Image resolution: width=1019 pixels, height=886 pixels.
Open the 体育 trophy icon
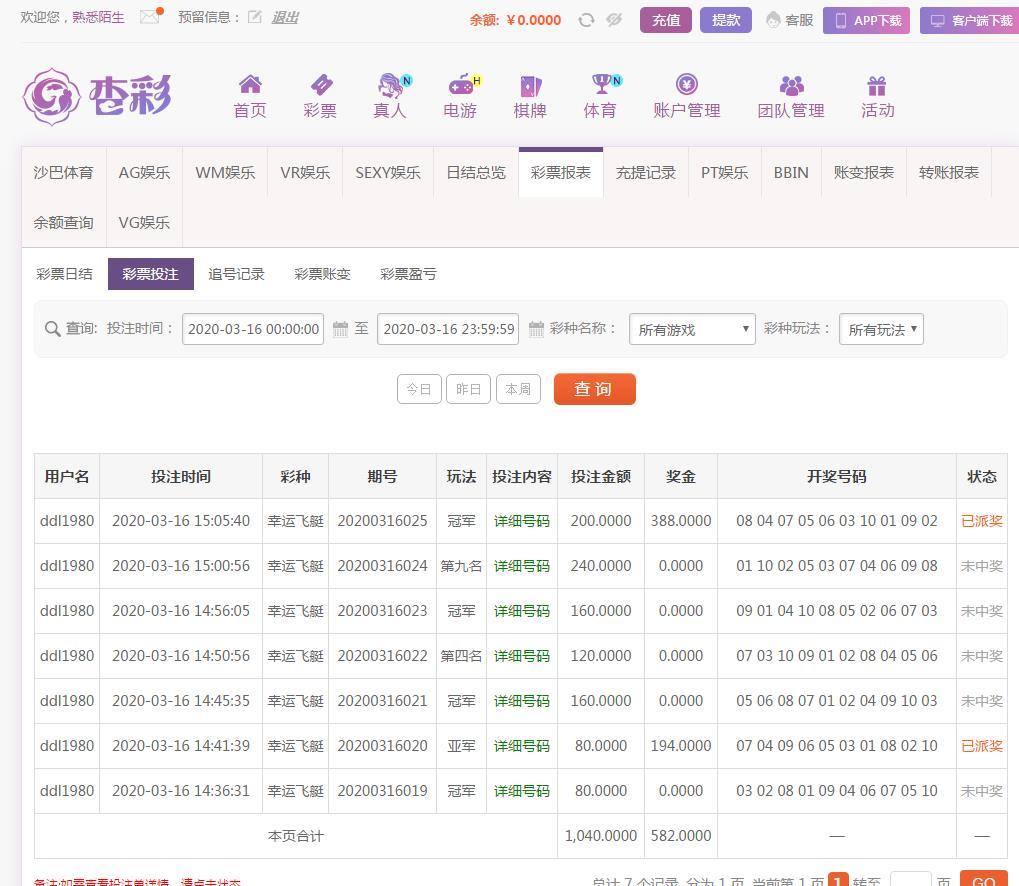pyautogui.click(x=600, y=85)
